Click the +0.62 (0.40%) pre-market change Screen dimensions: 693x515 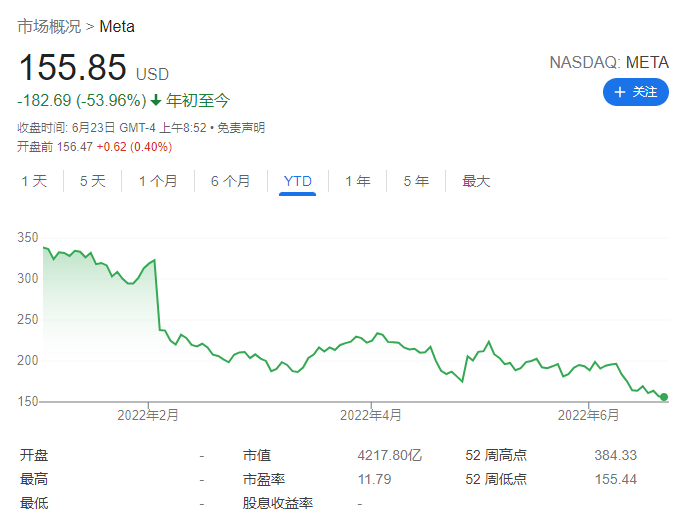[134, 147]
